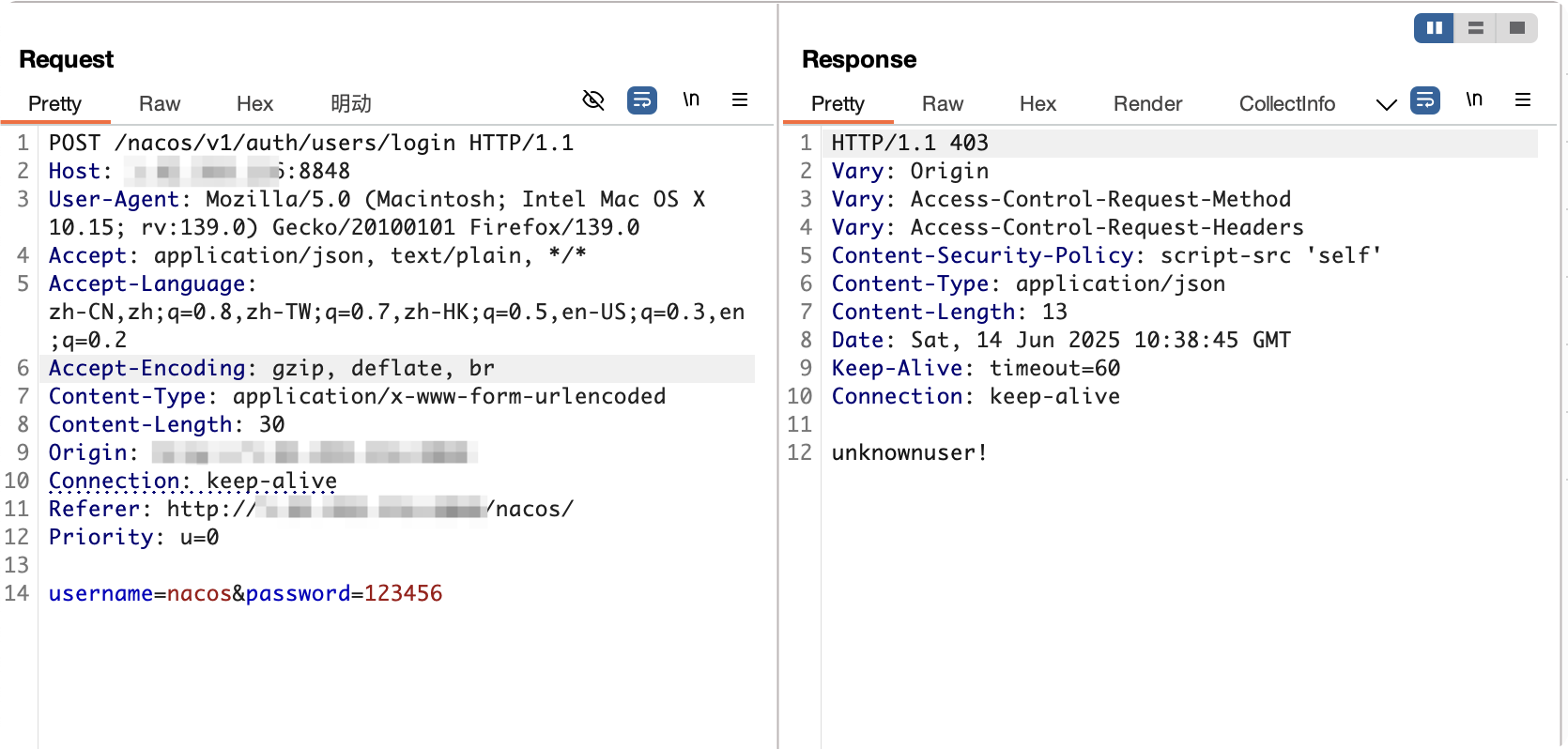Select the 明动 tab in Request
This screenshot has width=1568, height=749.
(351, 104)
